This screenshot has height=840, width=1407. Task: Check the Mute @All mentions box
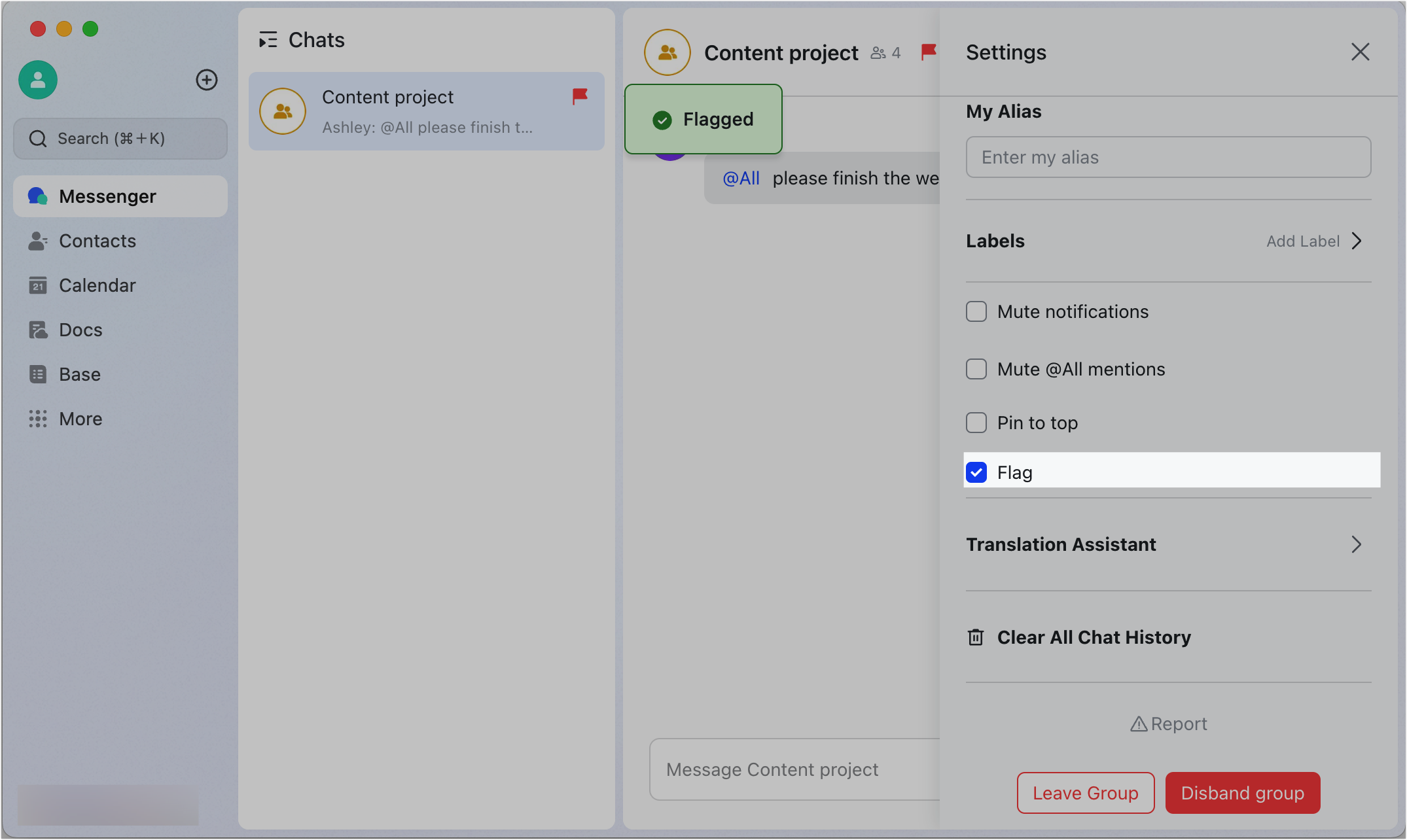pos(976,369)
